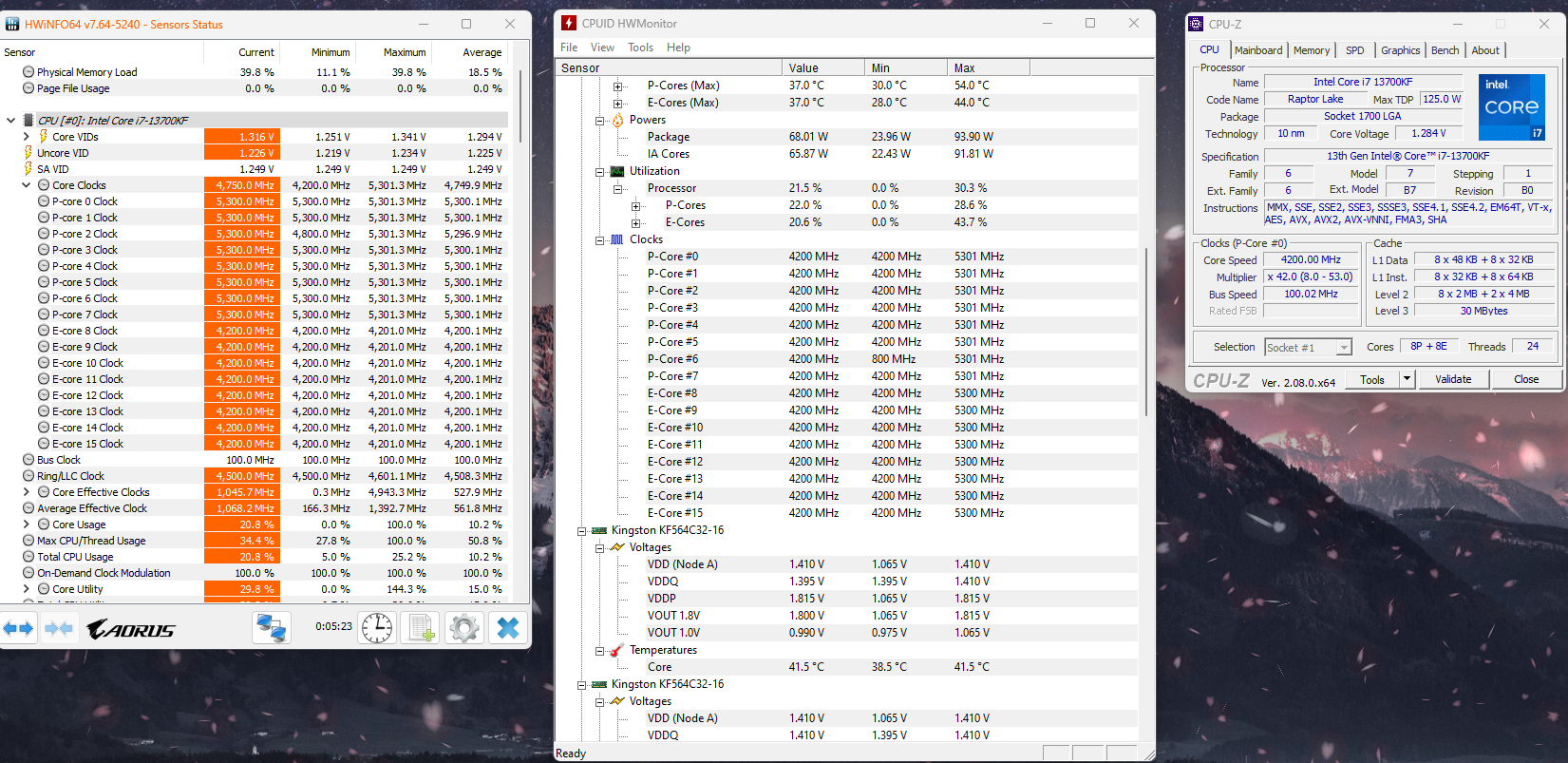Screen dimensions: 1568x763
Task: Click the HWiNFO sensors list scrollbar
Action: click(520, 105)
